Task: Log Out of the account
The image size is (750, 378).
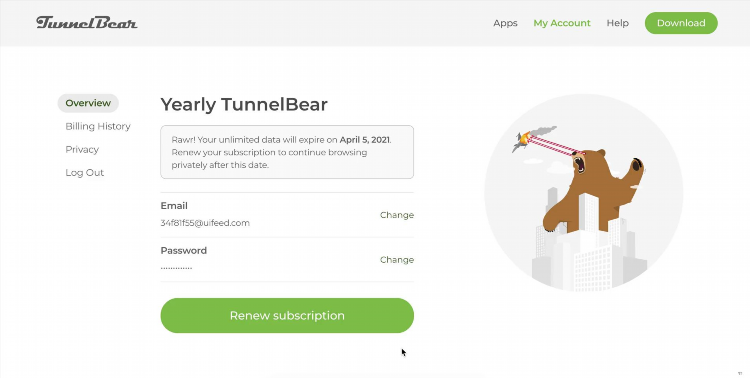Action: 85,173
